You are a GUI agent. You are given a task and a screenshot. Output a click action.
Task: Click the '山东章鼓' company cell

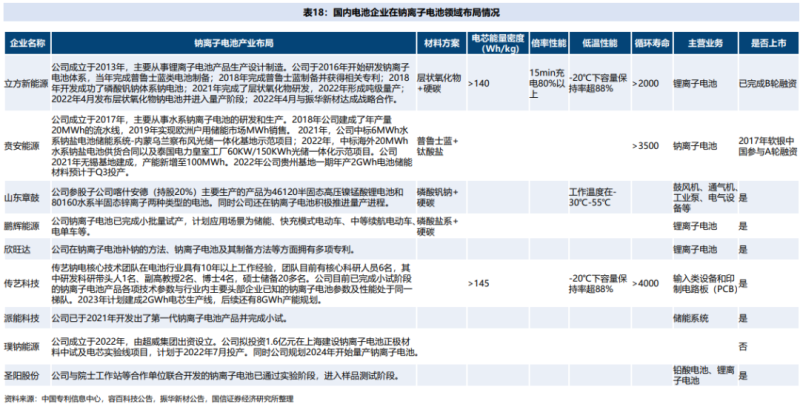(x=28, y=197)
